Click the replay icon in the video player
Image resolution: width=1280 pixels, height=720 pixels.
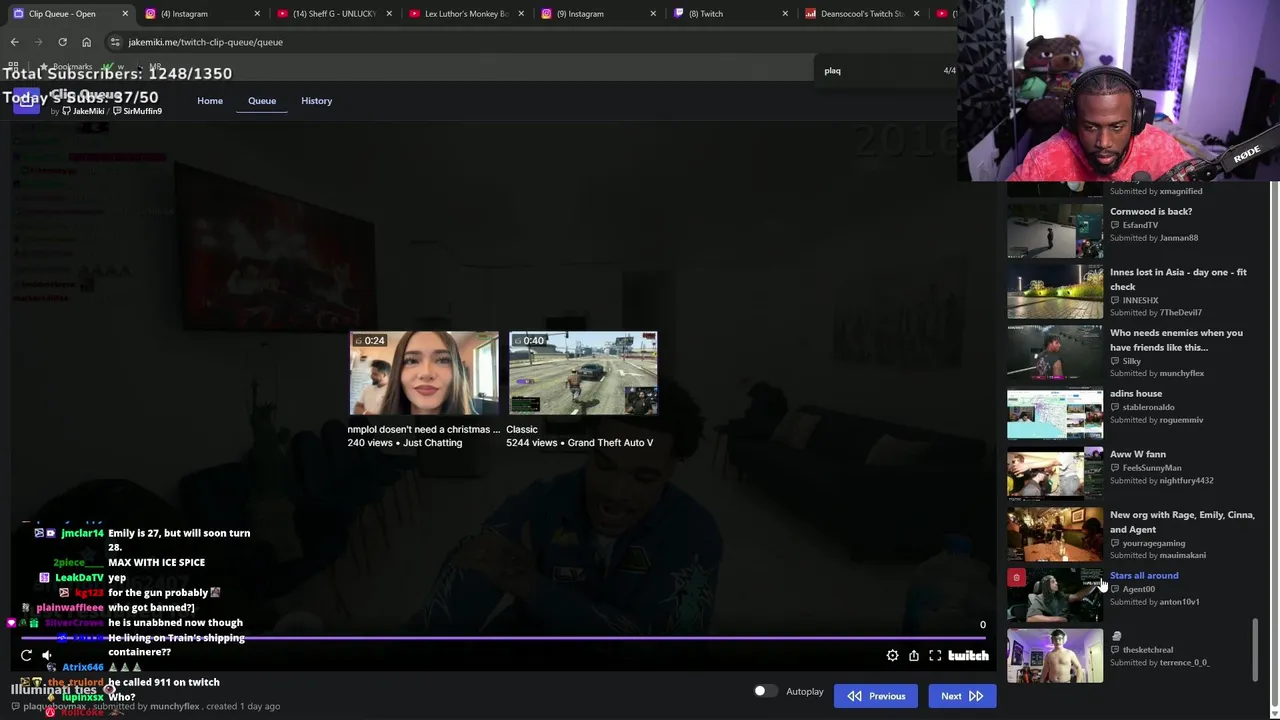click(26, 656)
